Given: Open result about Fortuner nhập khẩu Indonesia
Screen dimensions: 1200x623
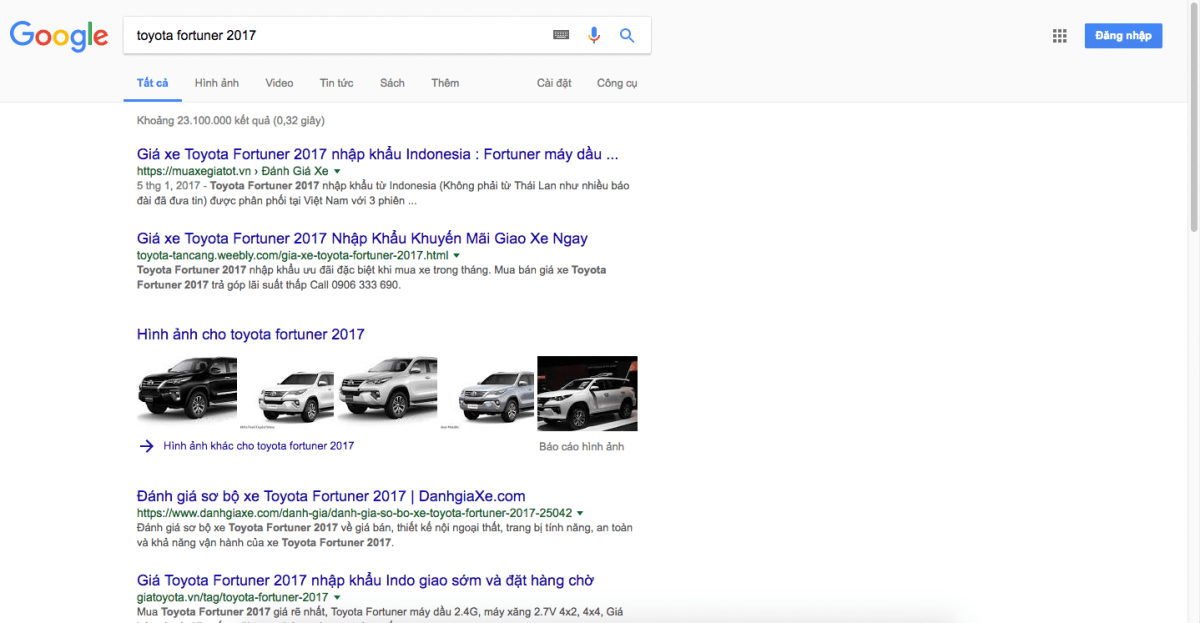Looking at the screenshot, I should tap(378, 154).
